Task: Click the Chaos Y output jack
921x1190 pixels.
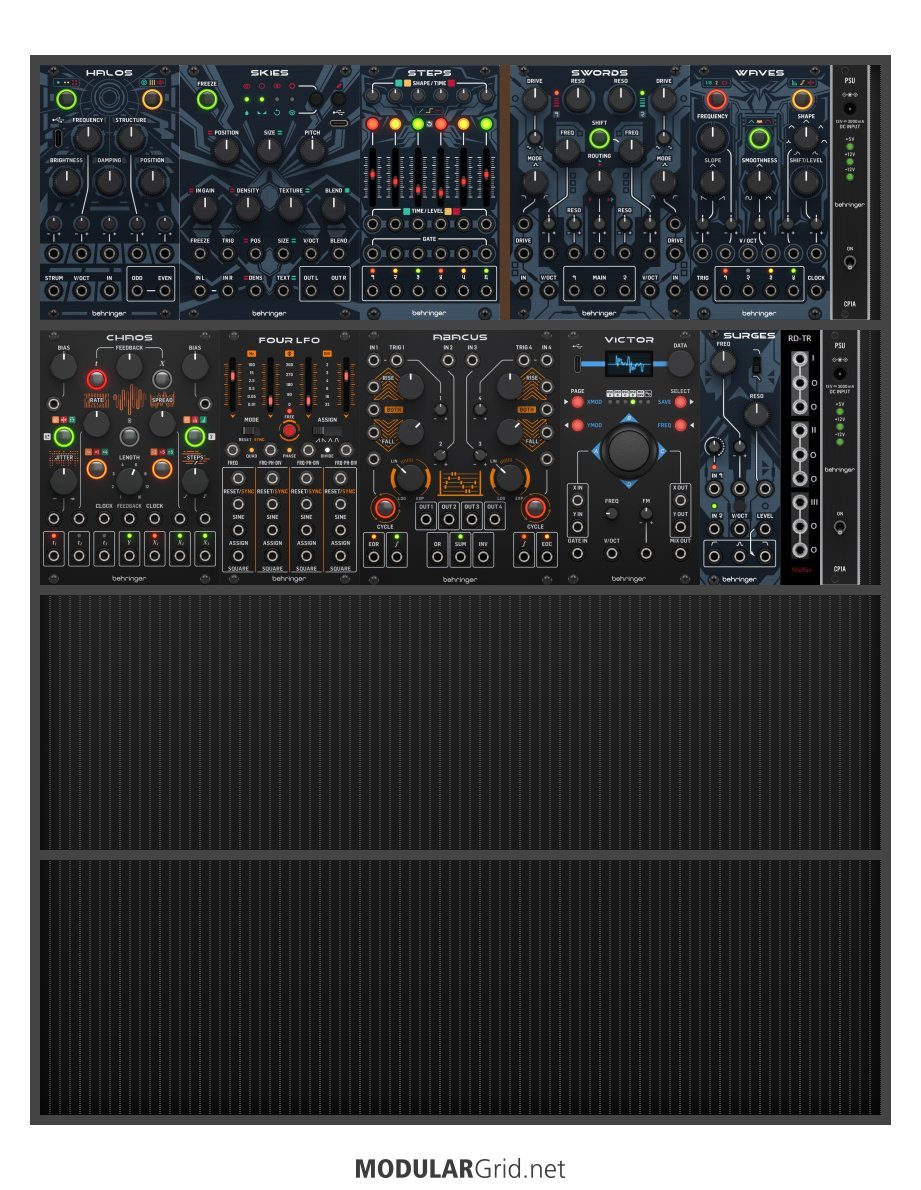Action: click(129, 556)
